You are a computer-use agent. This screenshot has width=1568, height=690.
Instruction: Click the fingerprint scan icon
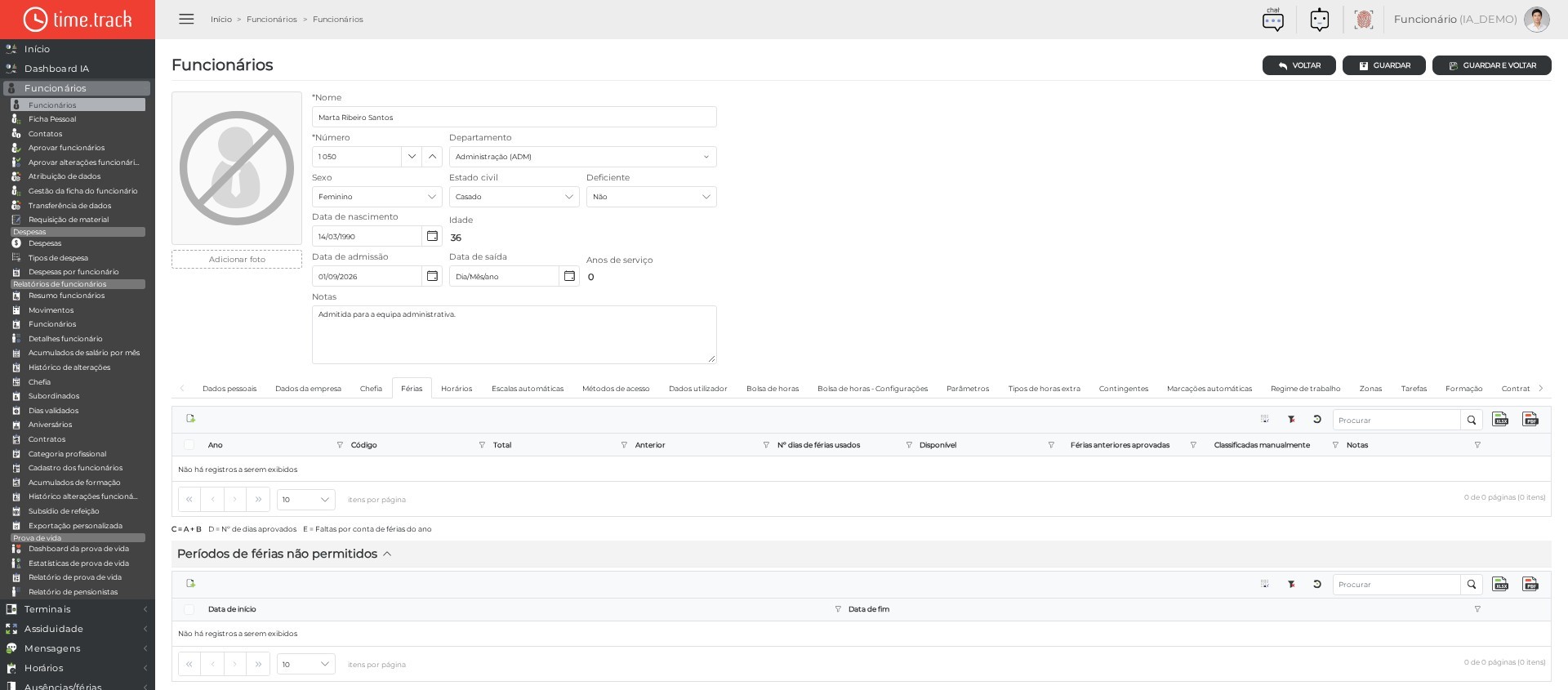click(x=1363, y=20)
